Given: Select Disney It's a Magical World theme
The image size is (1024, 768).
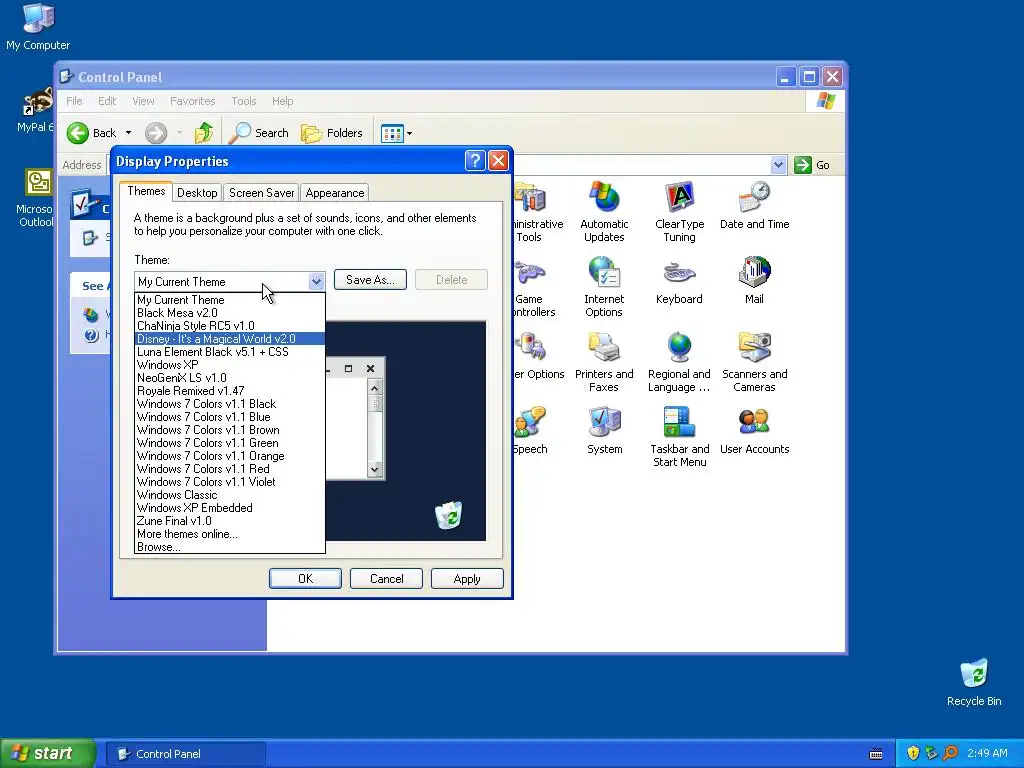Looking at the screenshot, I should pos(229,339).
